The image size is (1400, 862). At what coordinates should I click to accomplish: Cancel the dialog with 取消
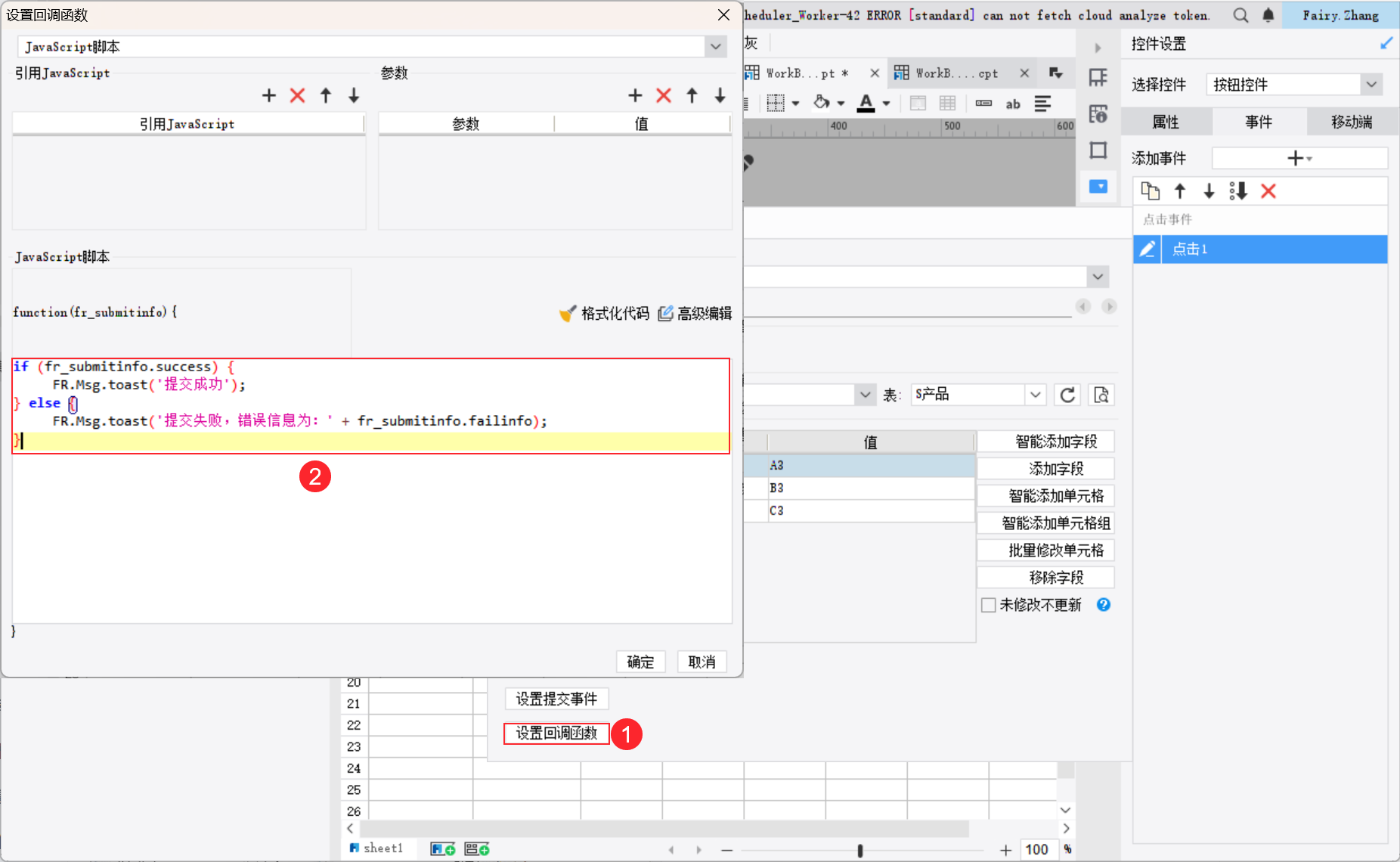702,662
